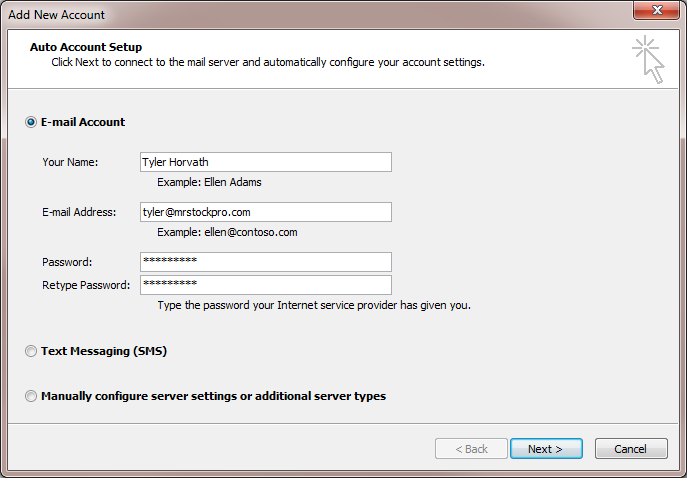
Task: Click the wizard cursor icon in header
Action: pyautogui.click(x=647, y=60)
